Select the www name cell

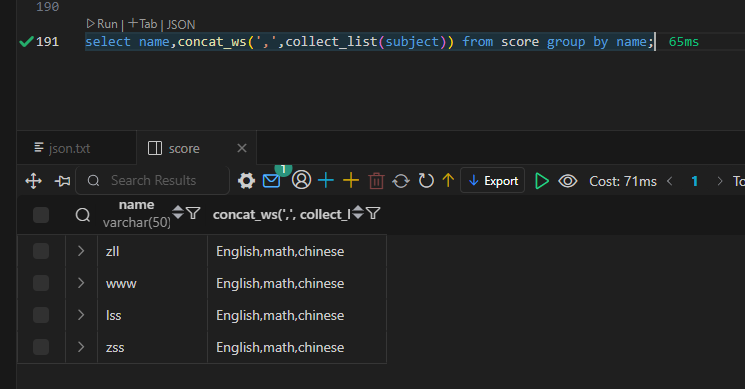click(x=152, y=284)
